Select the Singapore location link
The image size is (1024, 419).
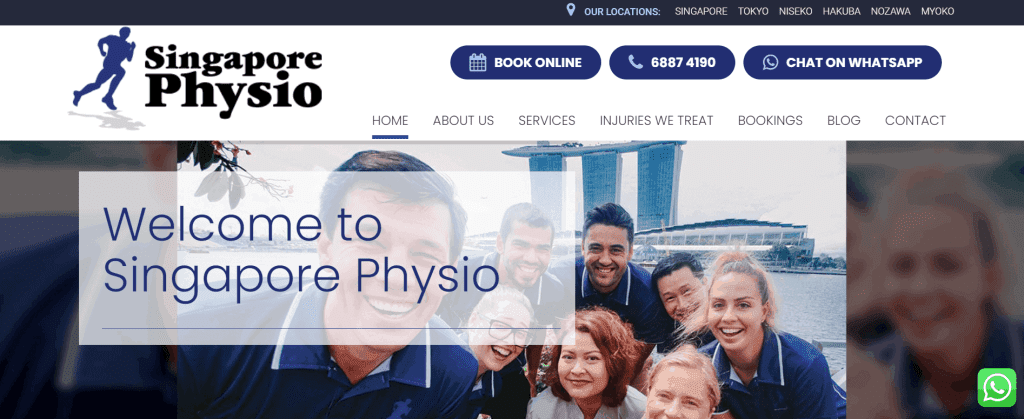pos(701,11)
